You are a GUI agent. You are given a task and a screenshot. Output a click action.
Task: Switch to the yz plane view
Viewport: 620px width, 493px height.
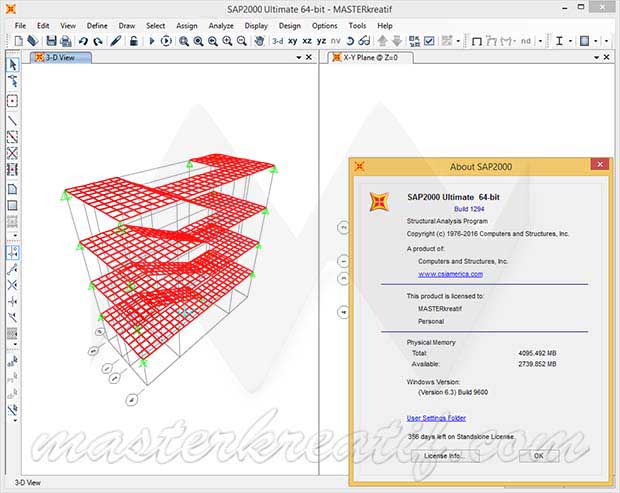321,41
